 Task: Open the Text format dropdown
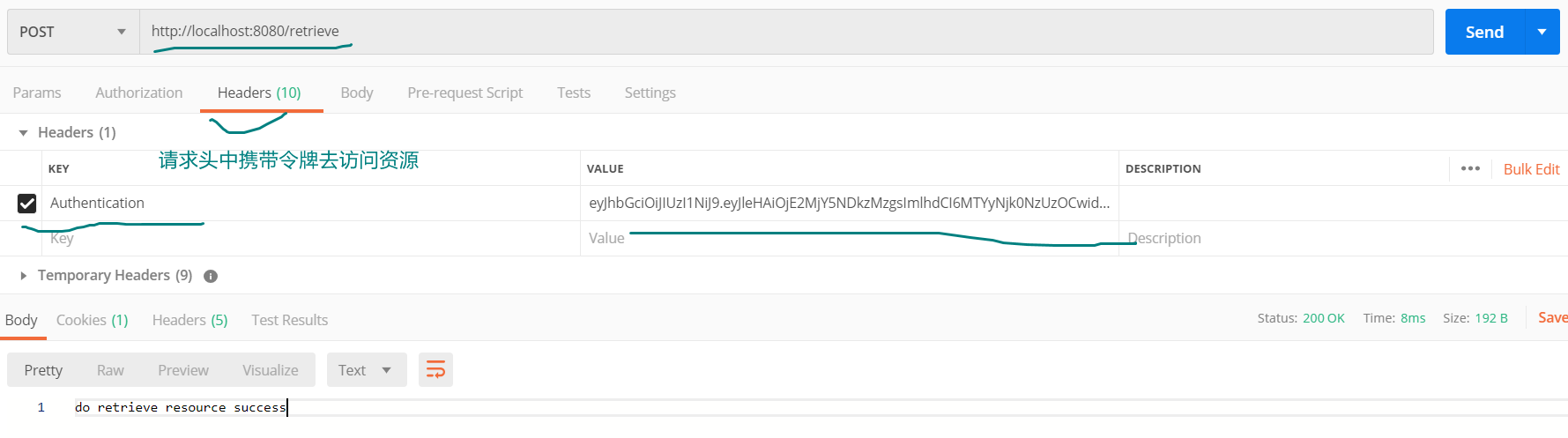click(367, 370)
